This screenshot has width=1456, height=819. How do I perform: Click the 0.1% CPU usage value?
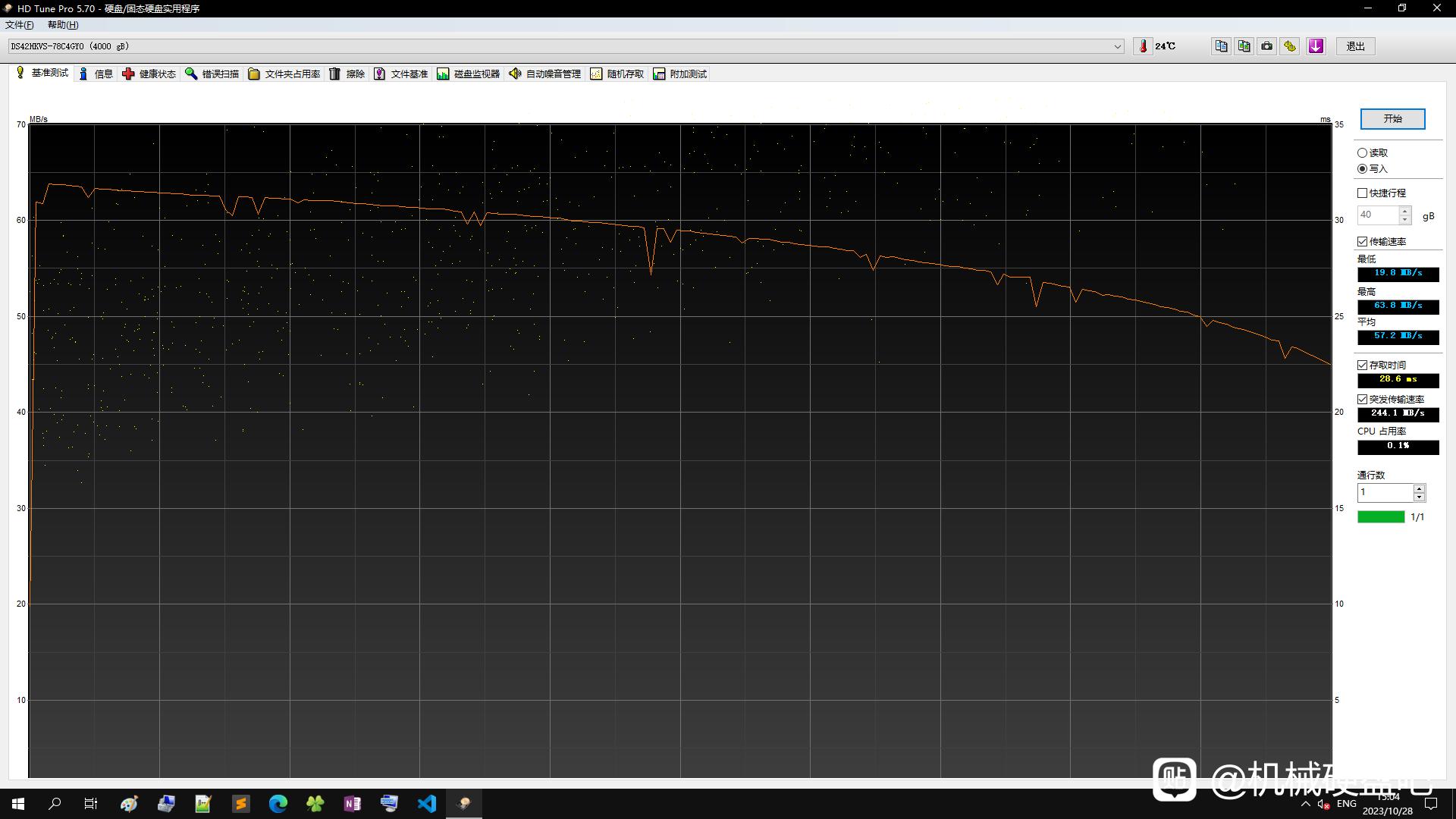[x=1398, y=446]
